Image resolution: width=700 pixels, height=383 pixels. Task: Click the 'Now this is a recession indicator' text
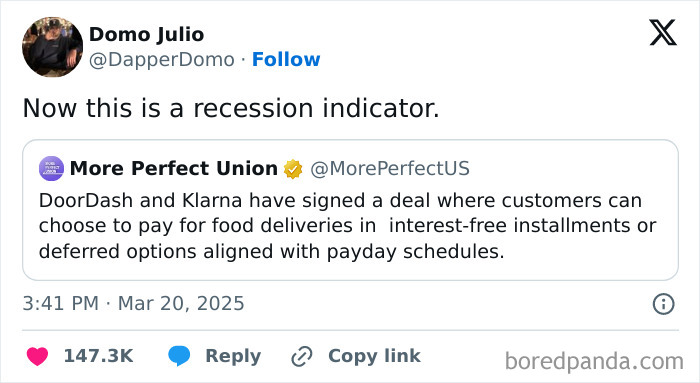point(231,108)
